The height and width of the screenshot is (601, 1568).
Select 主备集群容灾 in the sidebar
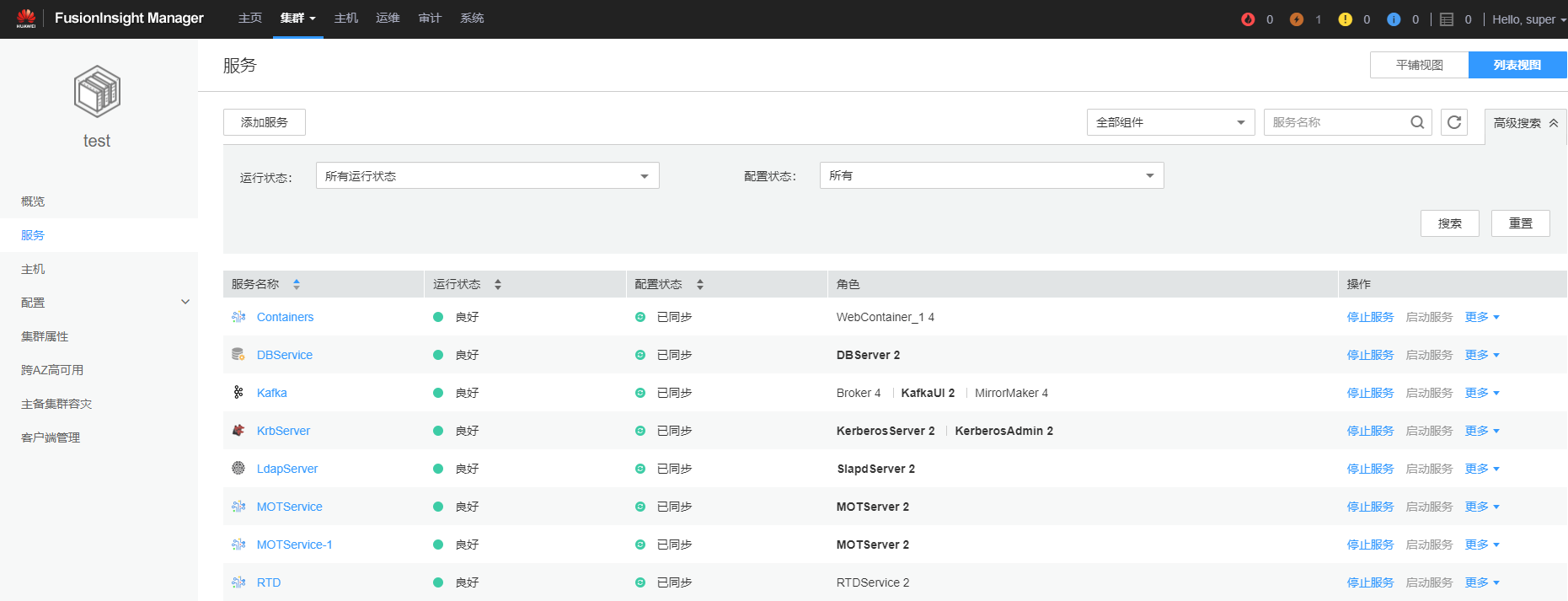coord(56,404)
